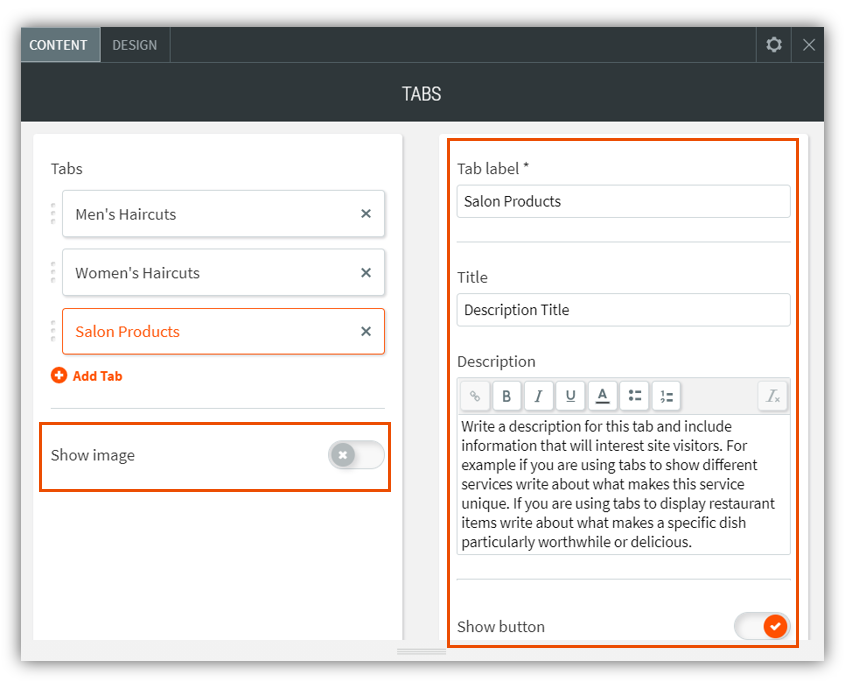
Task: Delete the Women's Haircuts tab
Action: coord(366,273)
